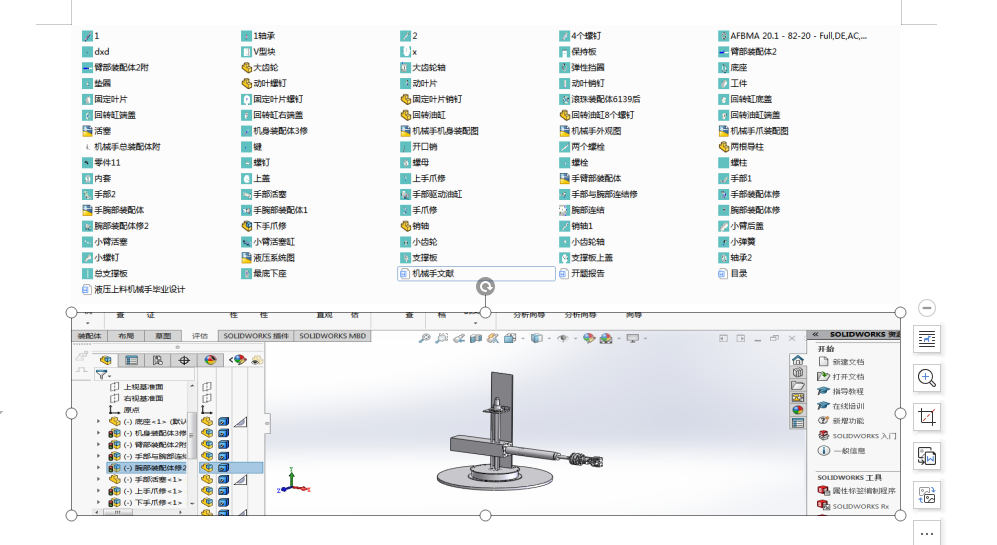The image size is (997, 545).
Task: Select the ConfigurationManager tab icon
Action: click(x=158, y=360)
